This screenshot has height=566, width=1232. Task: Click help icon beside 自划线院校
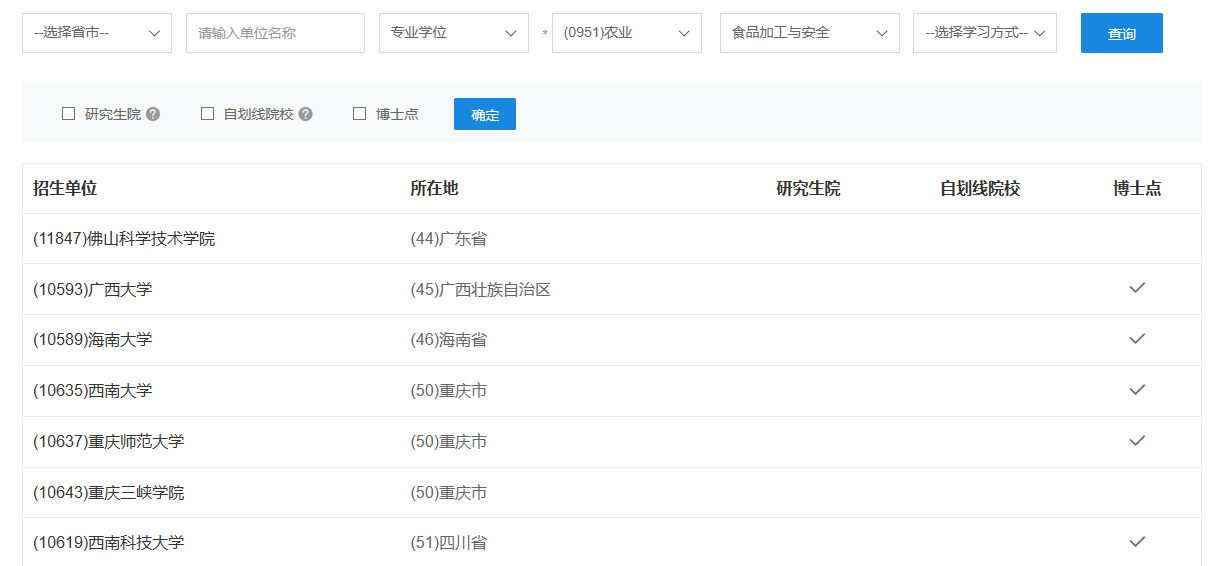(306, 114)
